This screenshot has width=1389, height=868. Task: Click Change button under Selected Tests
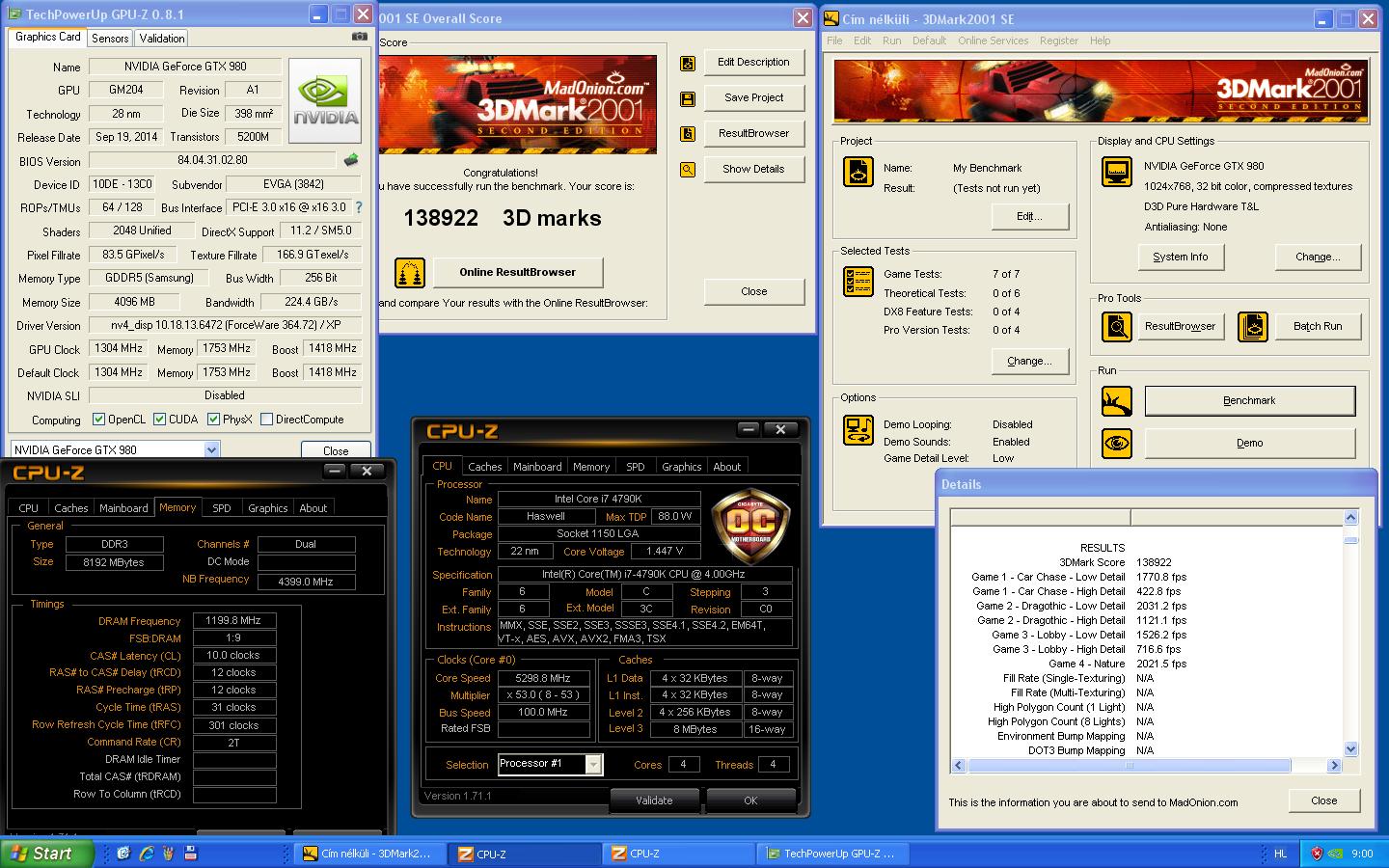(x=1029, y=362)
